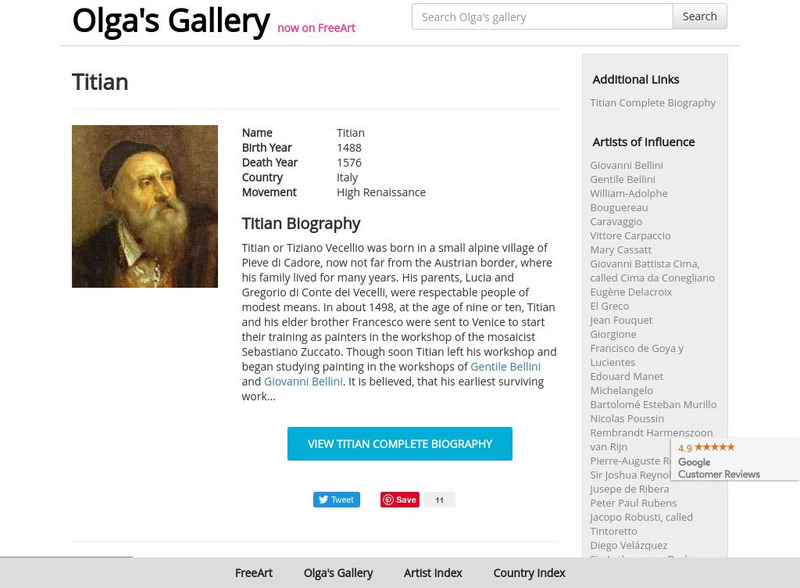Screen dimensions: 800x588
Task: Select Caravaggio in Artists of Influence
Action: 616,222
